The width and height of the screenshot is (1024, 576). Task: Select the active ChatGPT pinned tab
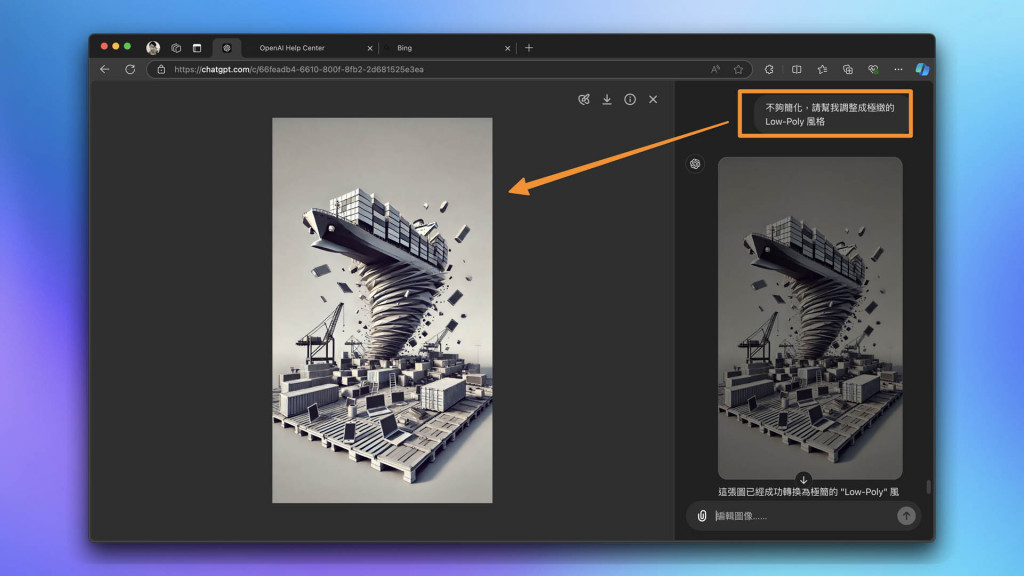click(227, 48)
